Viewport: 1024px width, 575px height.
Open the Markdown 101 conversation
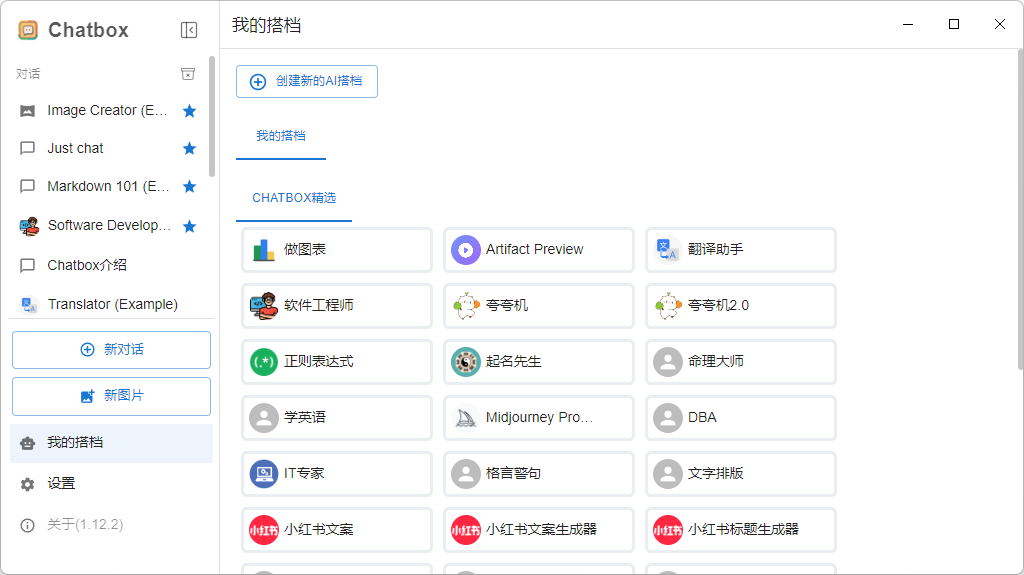pos(108,186)
